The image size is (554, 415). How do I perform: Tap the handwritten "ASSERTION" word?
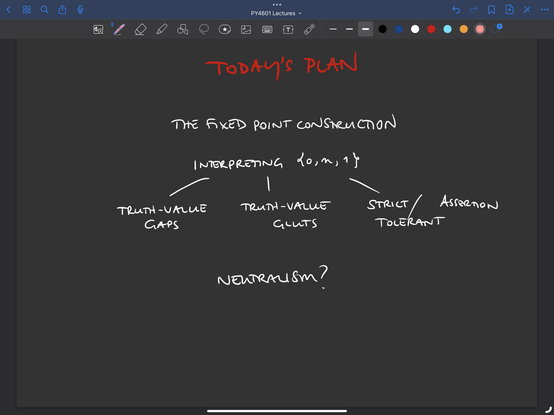click(x=469, y=203)
